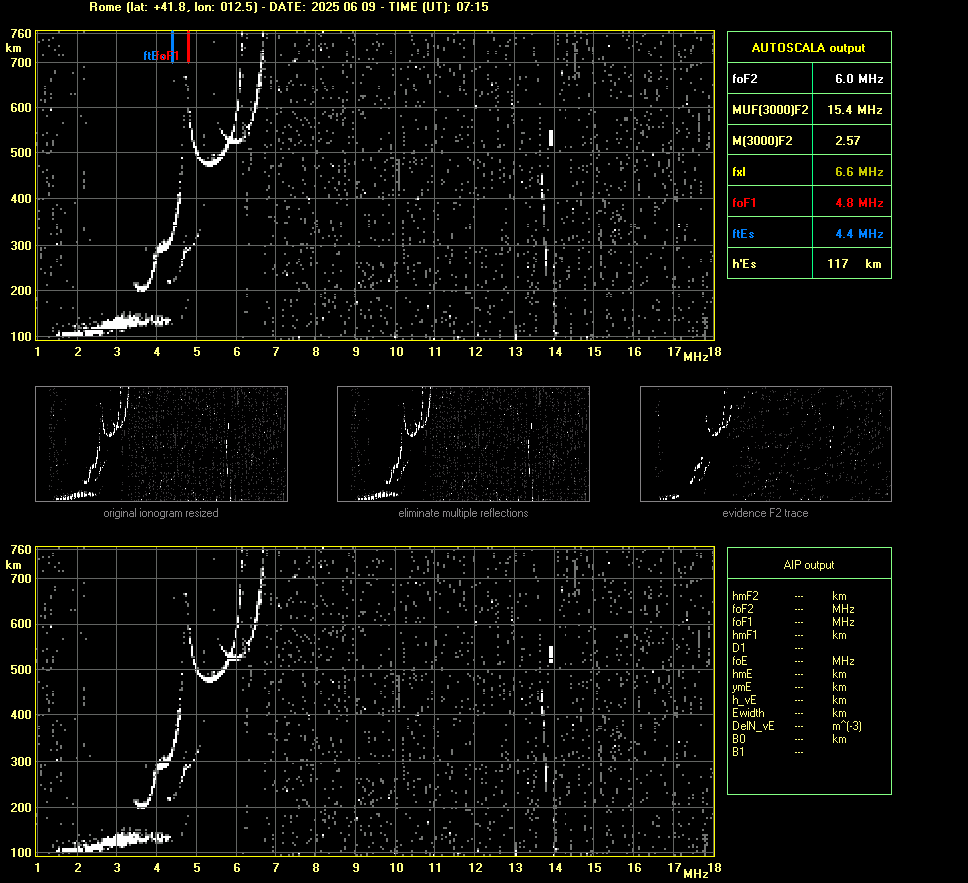Click the foE row in AIP output

793,661
